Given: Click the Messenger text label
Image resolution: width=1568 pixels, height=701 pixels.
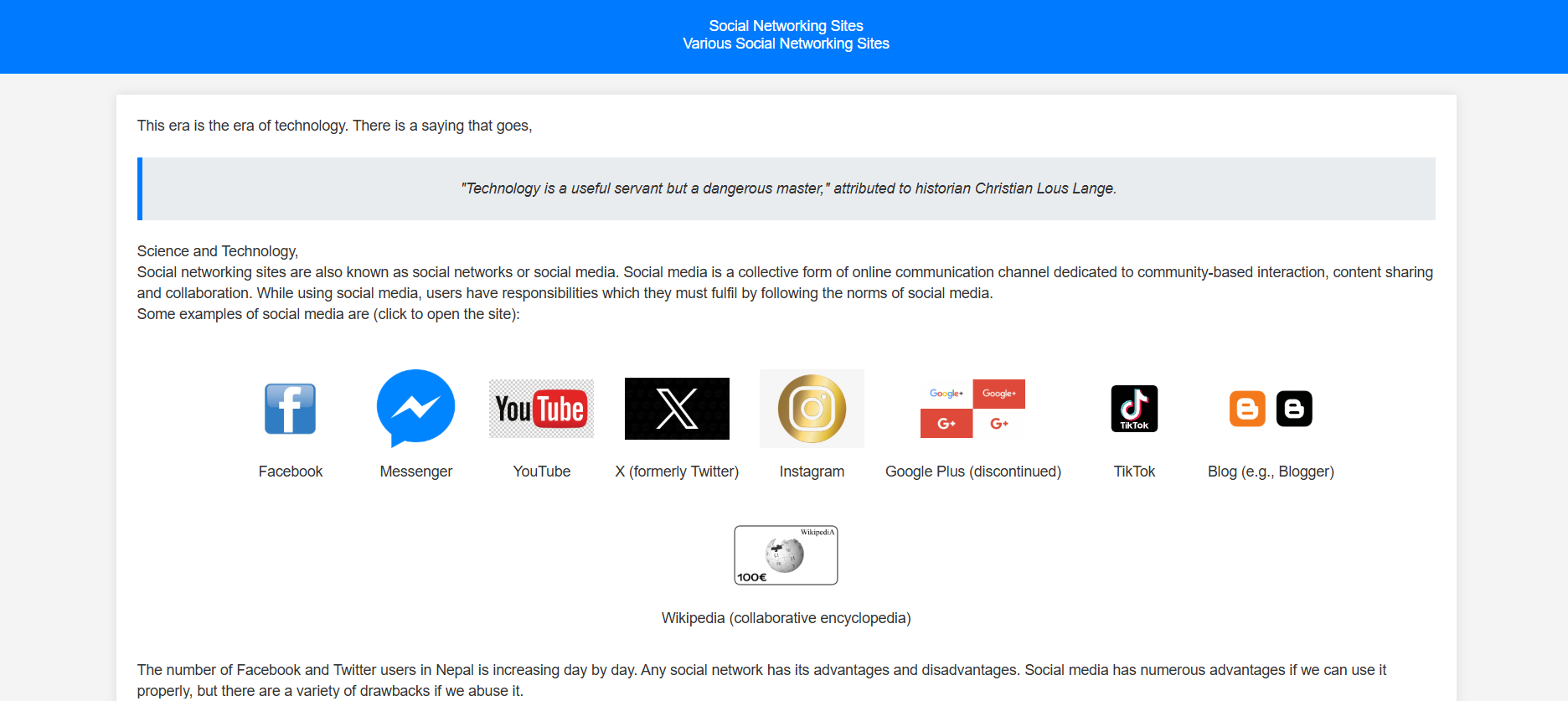Looking at the screenshot, I should point(415,472).
